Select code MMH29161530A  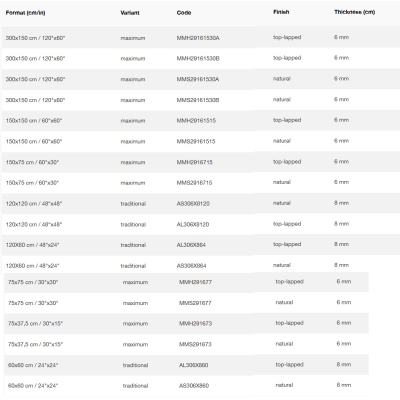(x=198, y=38)
